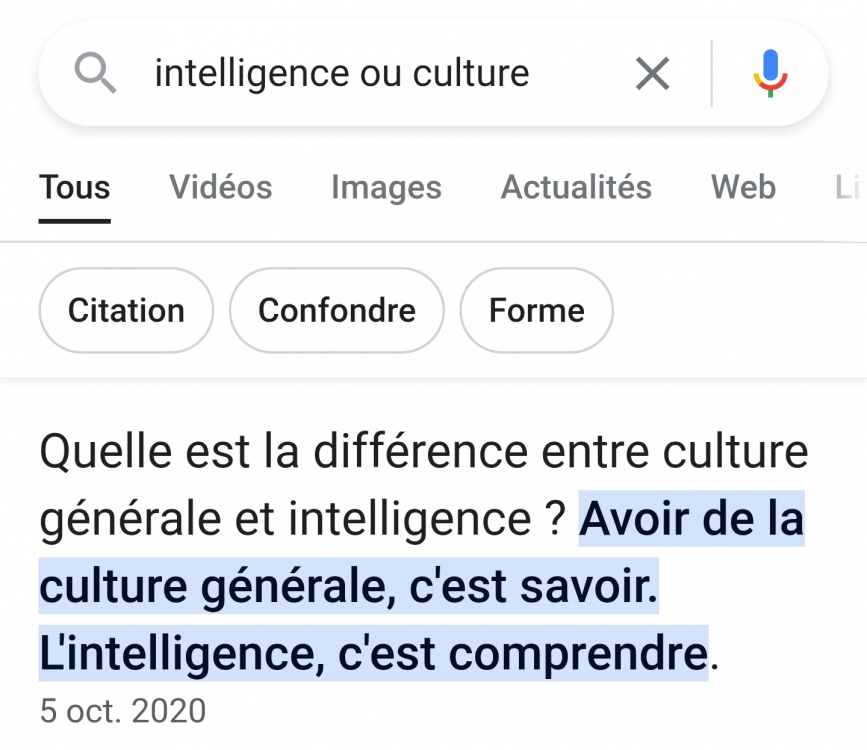Stay on the Tous tab
The height and width of the screenshot is (750, 867).
click(74, 188)
